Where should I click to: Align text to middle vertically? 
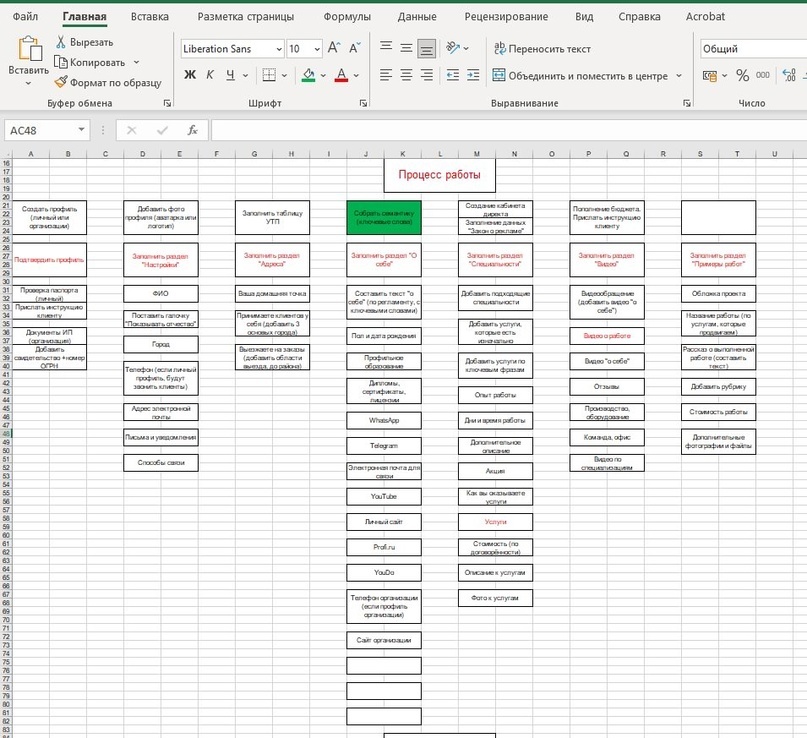click(x=406, y=48)
